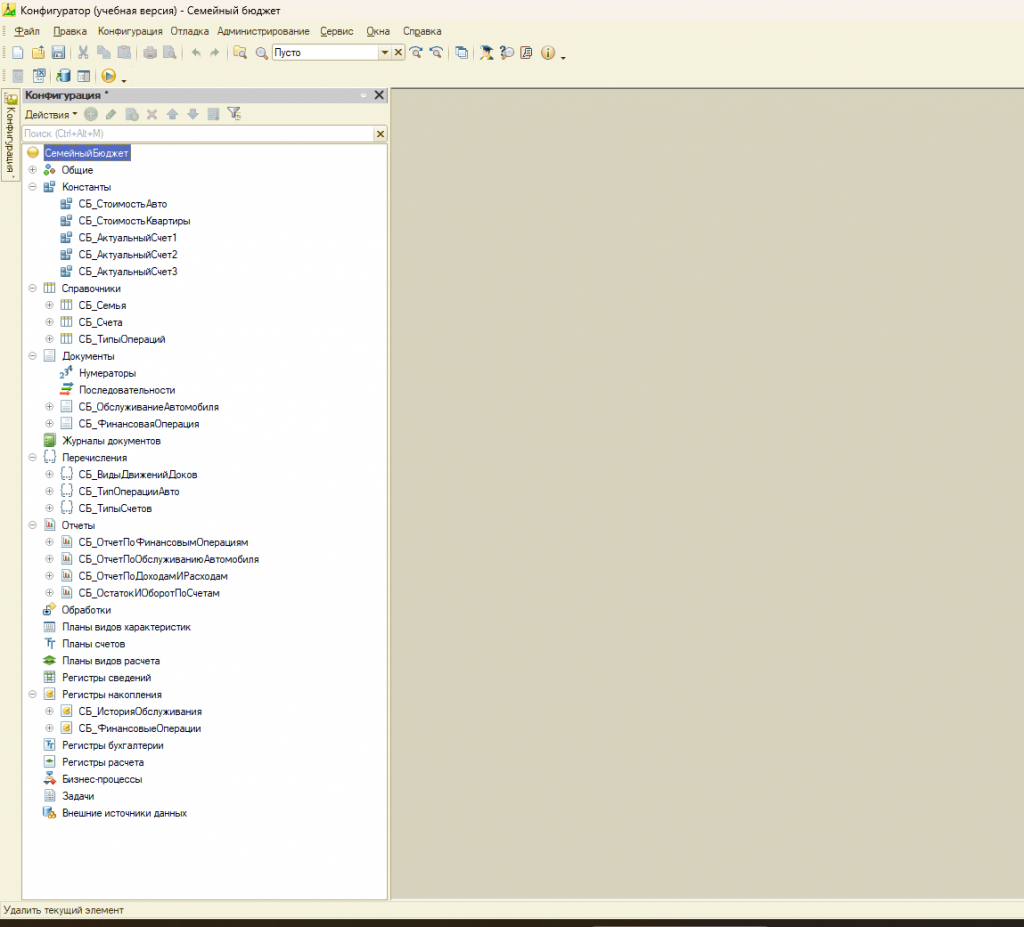The height and width of the screenshot is (927, 1024).
Task: Click the Close configuration icon on the second toolbar
Action: (x=39, y=76)
